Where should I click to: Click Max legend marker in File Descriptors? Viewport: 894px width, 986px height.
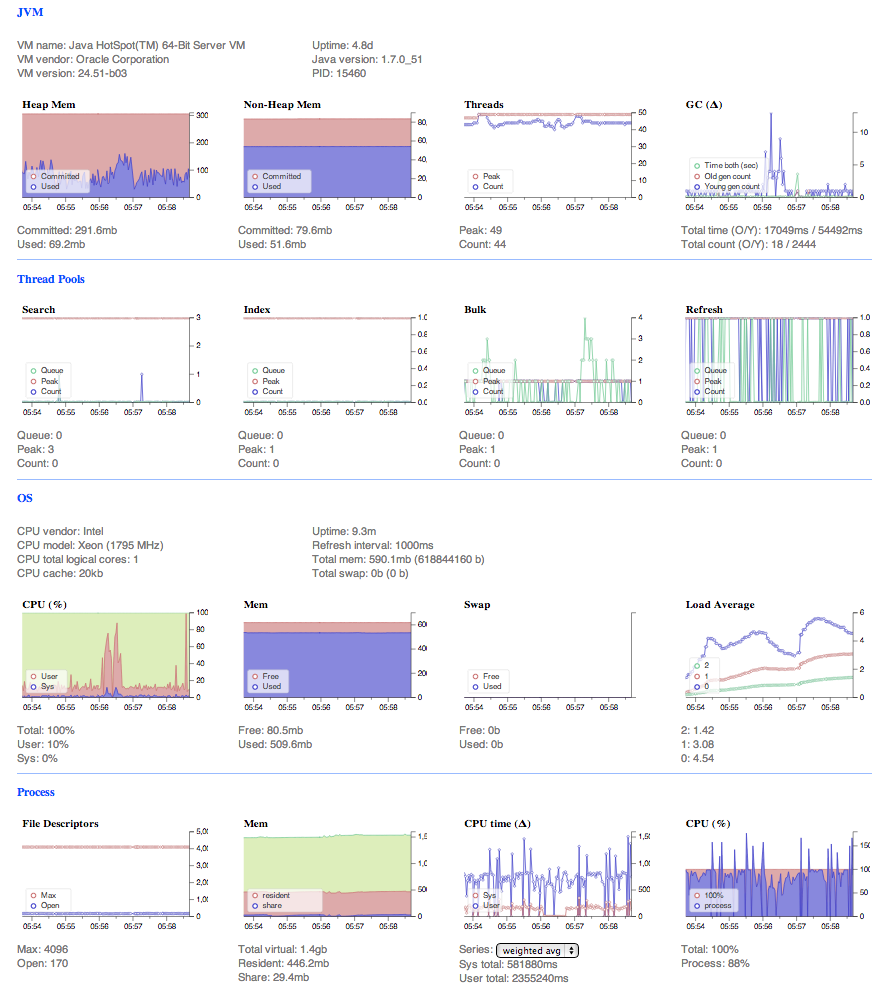pos(34,895)
